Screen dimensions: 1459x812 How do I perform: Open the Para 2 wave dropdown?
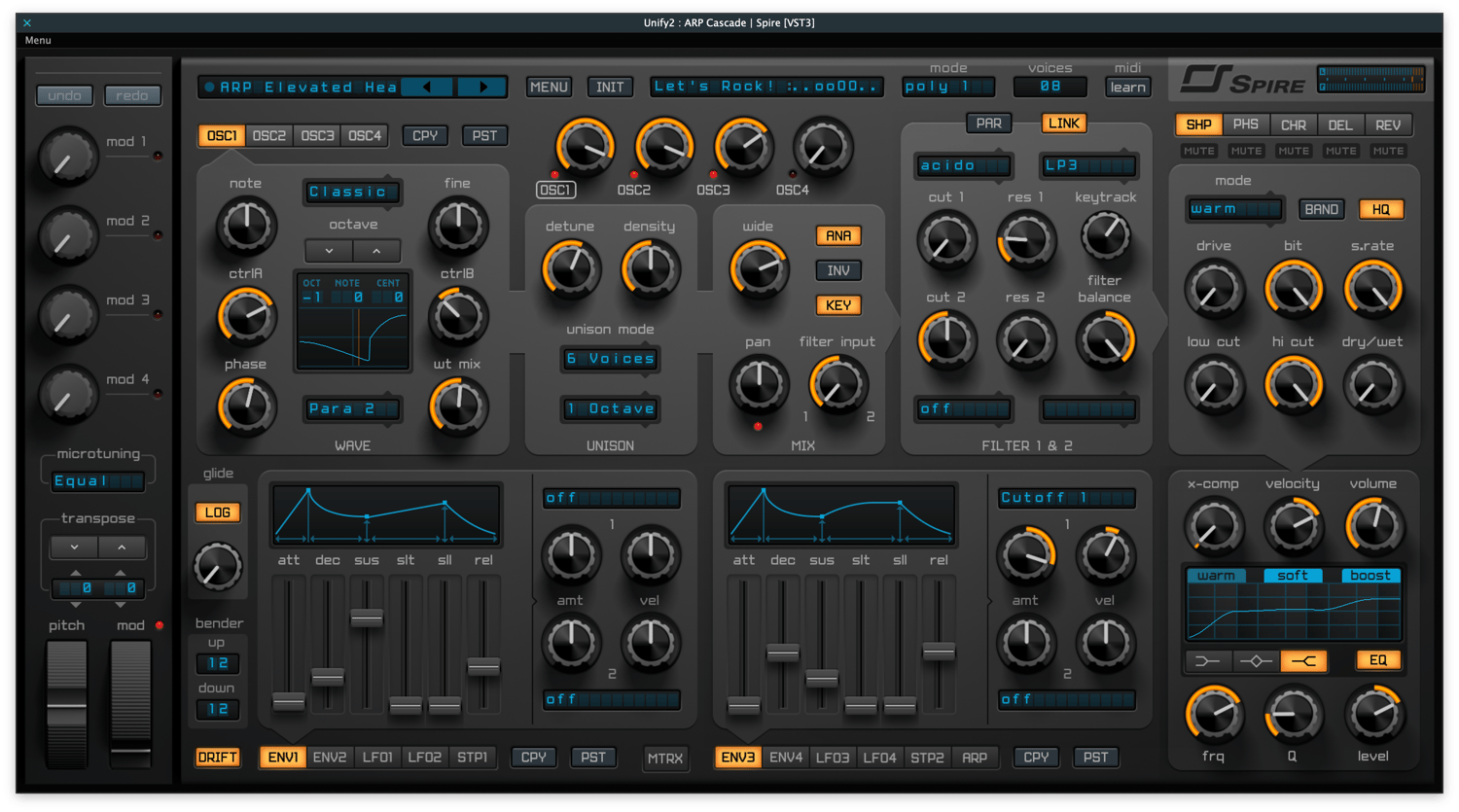352,408
